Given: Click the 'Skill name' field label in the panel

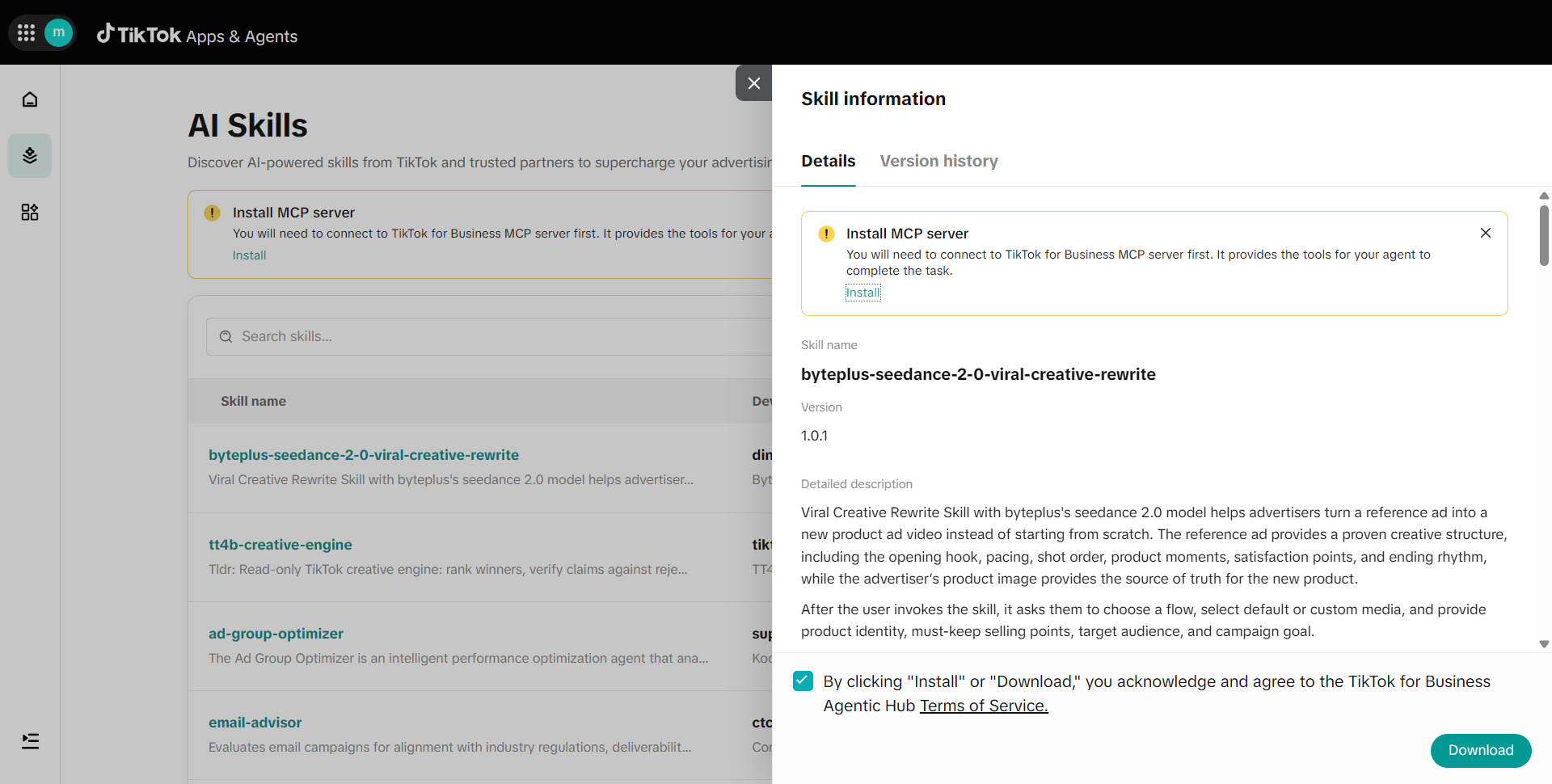Looking at the screenshot, I should pos(829,345).
